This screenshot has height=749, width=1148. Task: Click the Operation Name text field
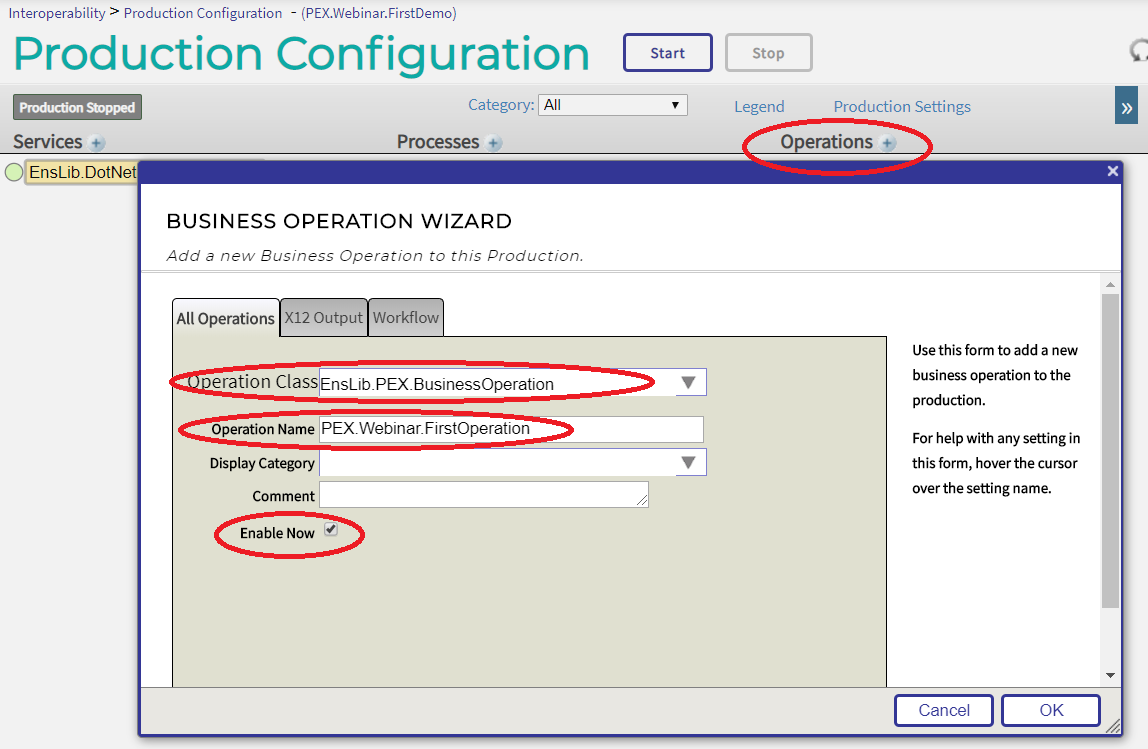pos(511,429)
